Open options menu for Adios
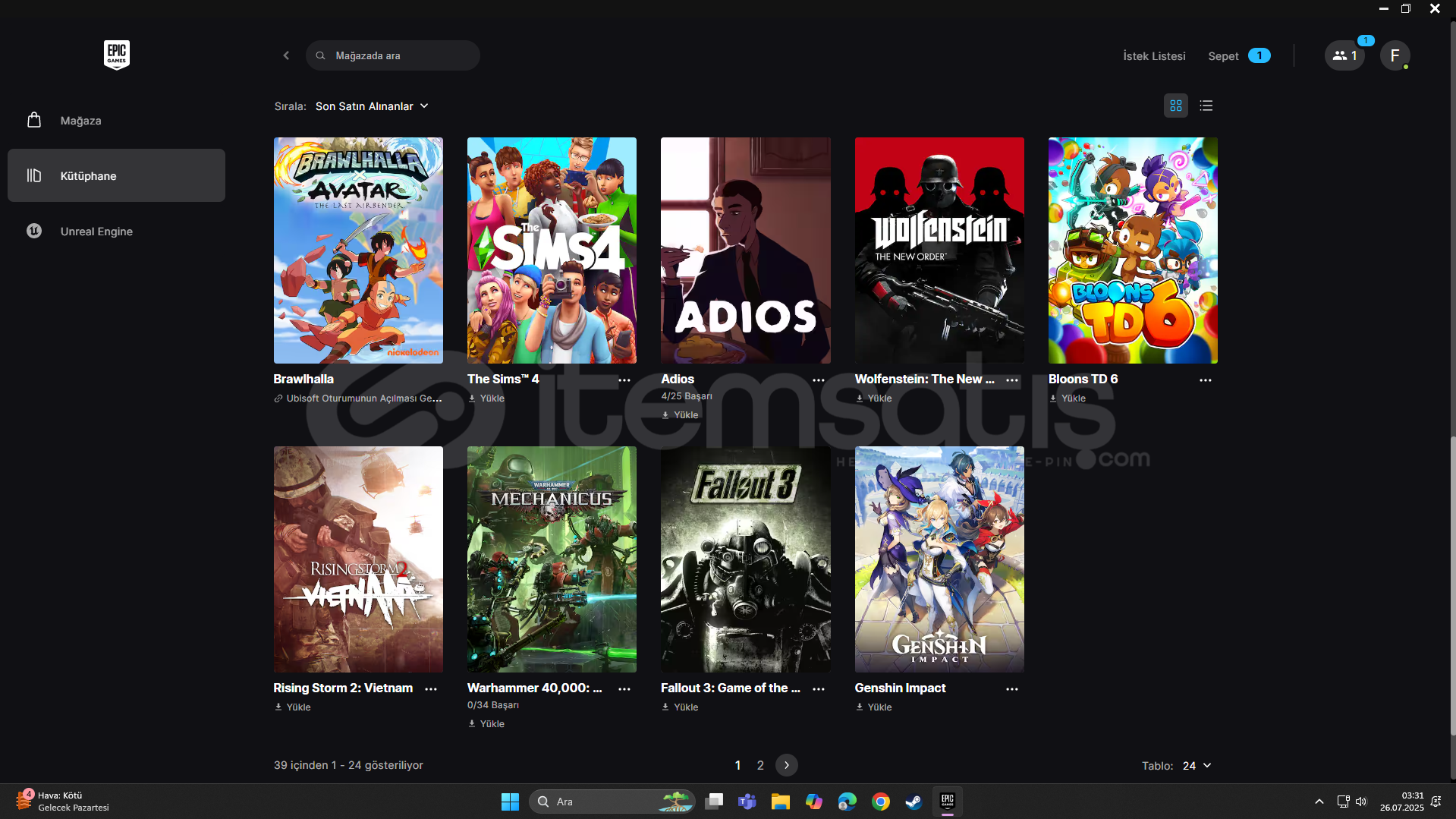 [x=819, y=380]
